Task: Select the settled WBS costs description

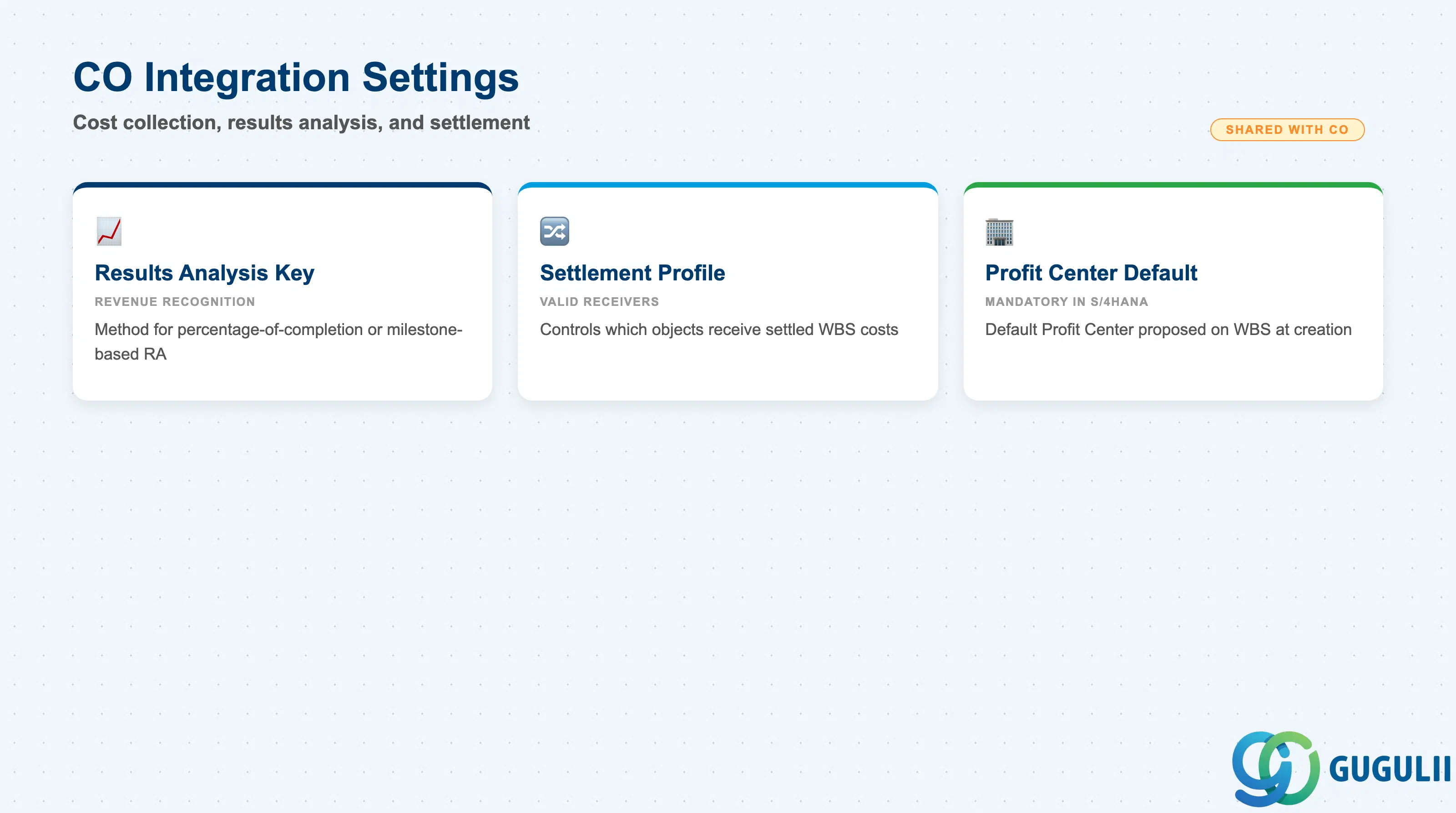Action: [718, 329]
